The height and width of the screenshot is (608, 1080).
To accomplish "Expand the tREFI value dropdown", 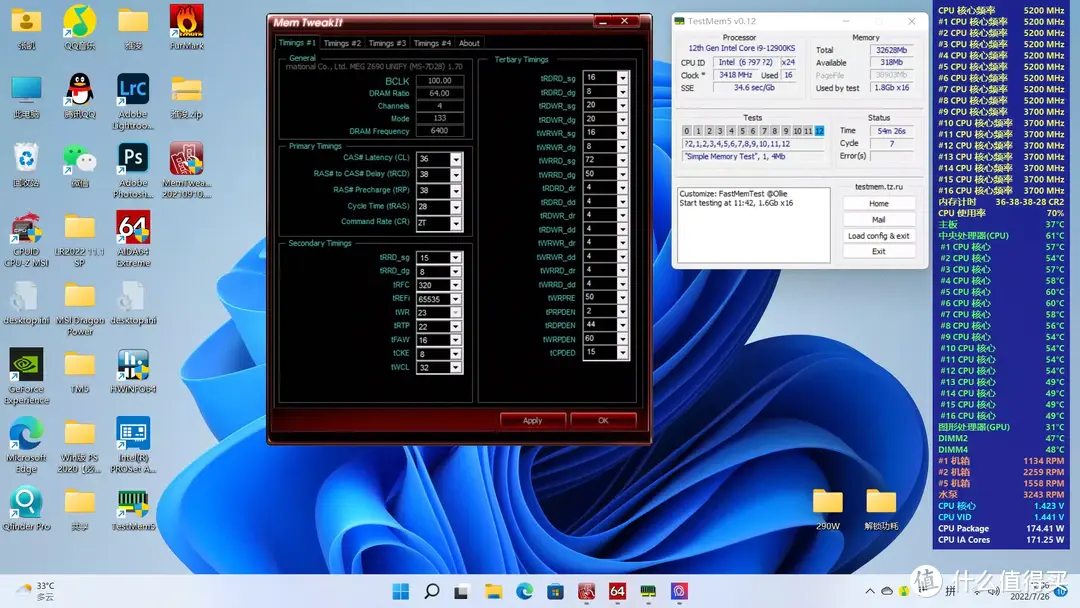I will pyautogui.click(x=455, y=299).
